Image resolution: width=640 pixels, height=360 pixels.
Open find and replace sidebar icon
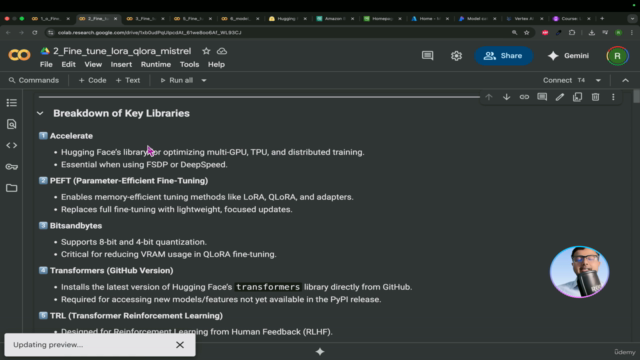pos(11,124)
